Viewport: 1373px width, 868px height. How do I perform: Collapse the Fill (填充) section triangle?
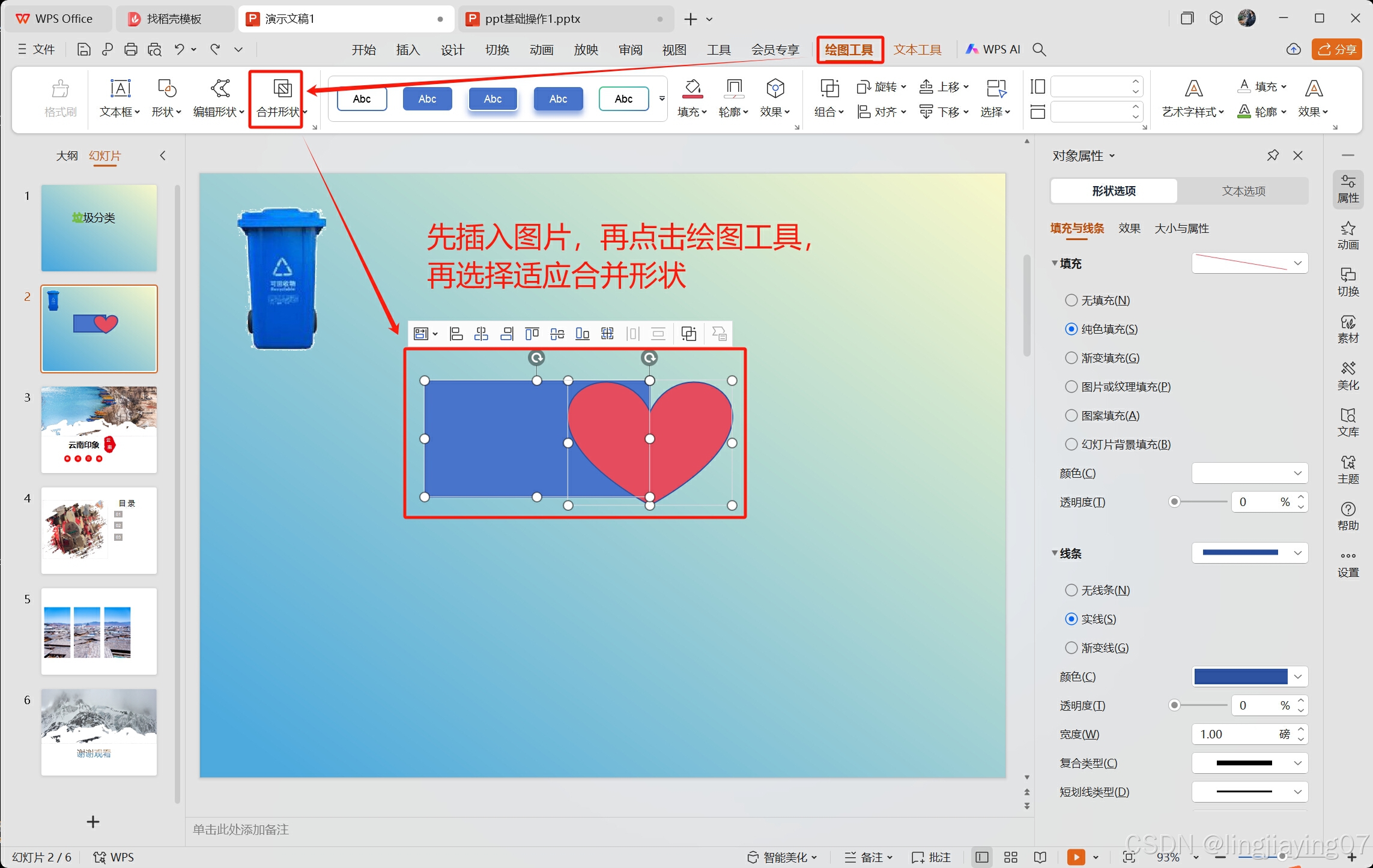point(1055,263)
